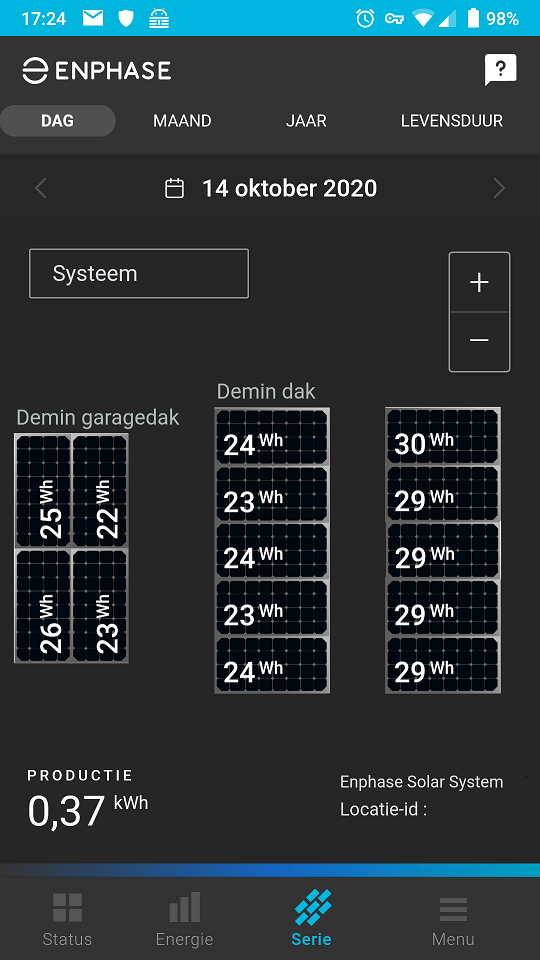Tap the Locatie-id label
Image resolution: width=540 pixels, height=960 pixels.
[x=383, y=809]
